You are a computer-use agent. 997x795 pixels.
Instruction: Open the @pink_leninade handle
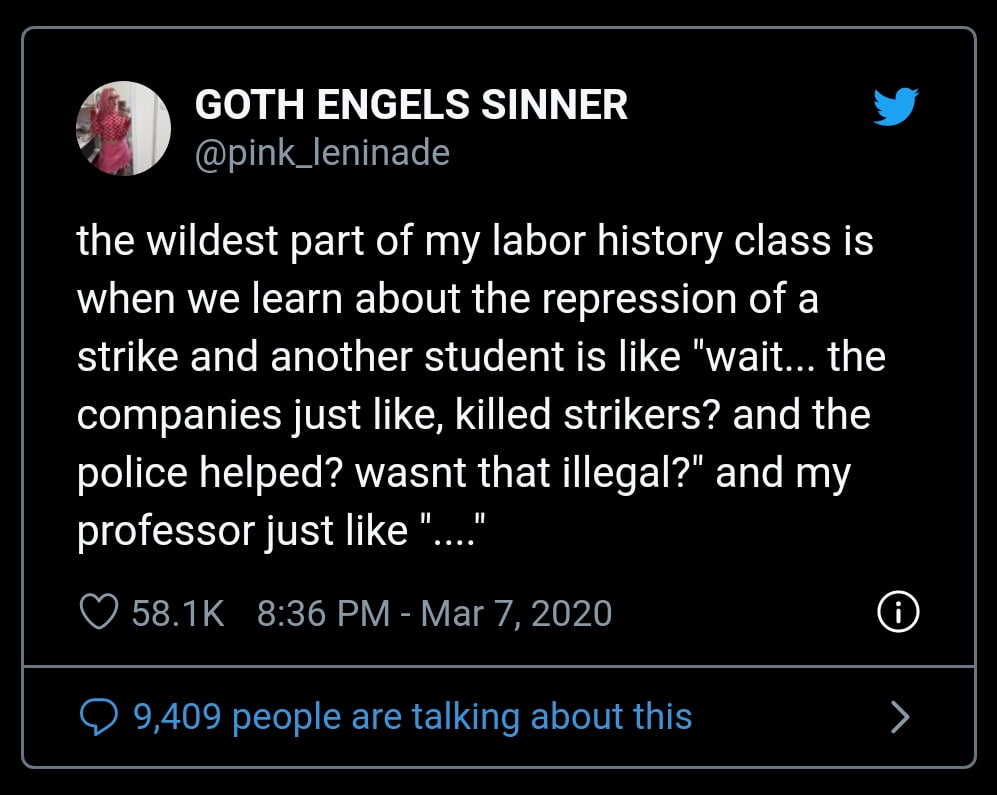tap(322, 153)
